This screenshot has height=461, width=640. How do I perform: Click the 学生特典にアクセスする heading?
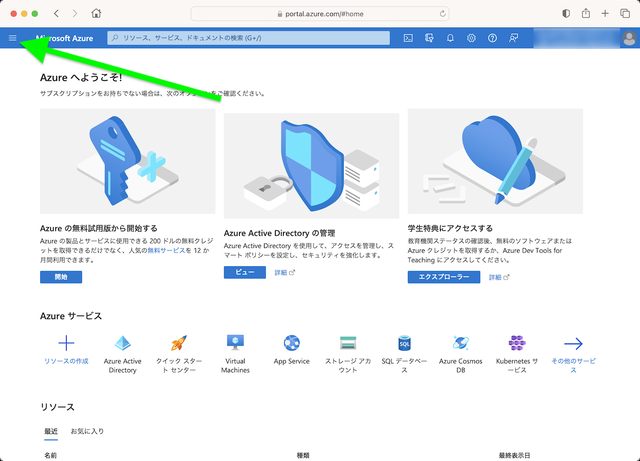coord(450,228)
